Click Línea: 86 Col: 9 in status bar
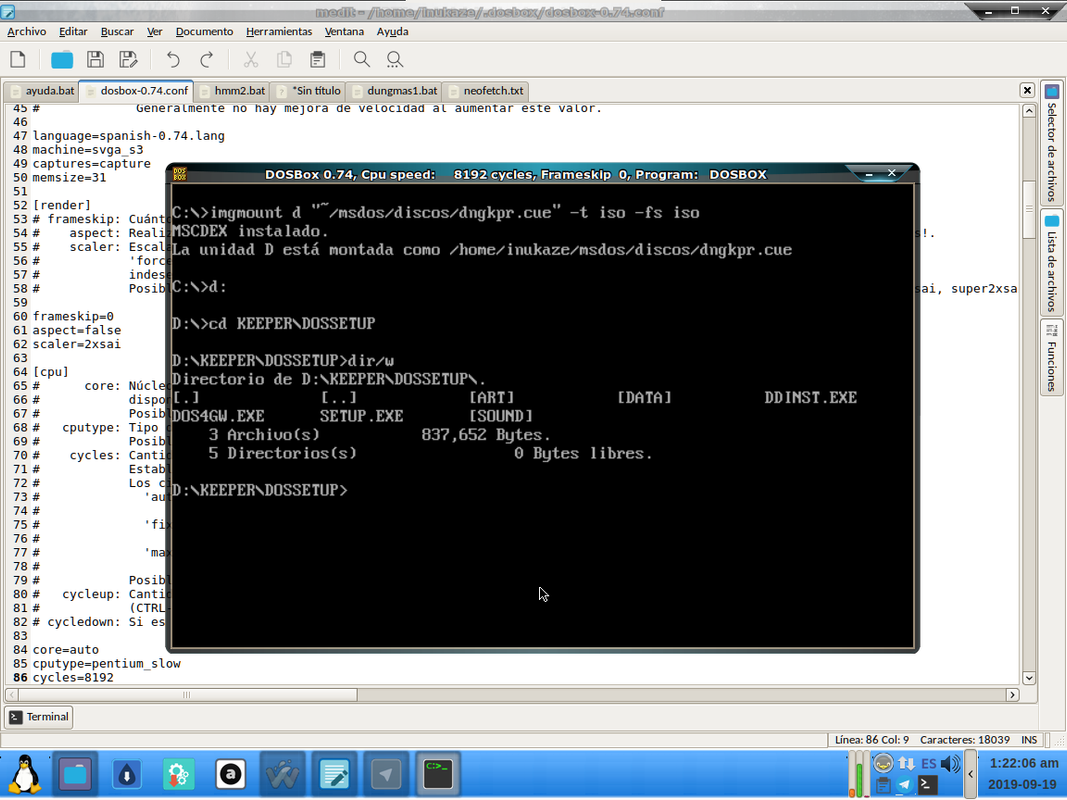This screenshot has height=800, width=1067. [x=872, y=739]
